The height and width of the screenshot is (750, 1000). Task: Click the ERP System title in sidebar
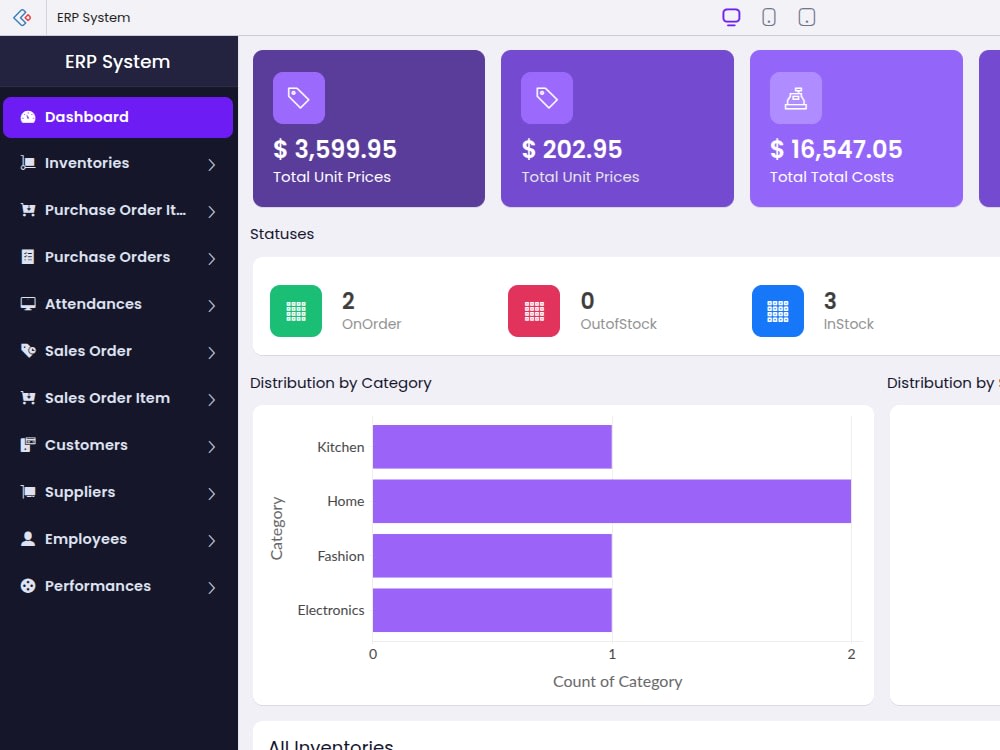pos(119,61)
